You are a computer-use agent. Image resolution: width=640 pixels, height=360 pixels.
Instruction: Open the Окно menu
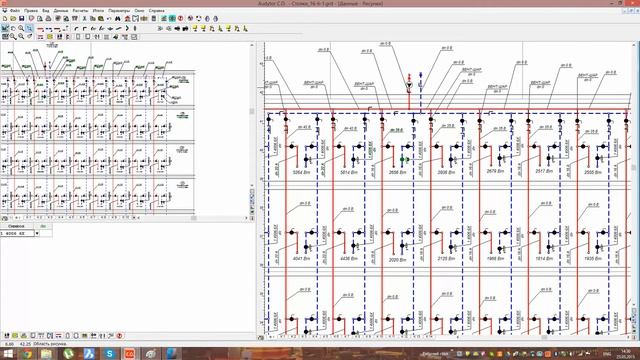pos(139,11)
